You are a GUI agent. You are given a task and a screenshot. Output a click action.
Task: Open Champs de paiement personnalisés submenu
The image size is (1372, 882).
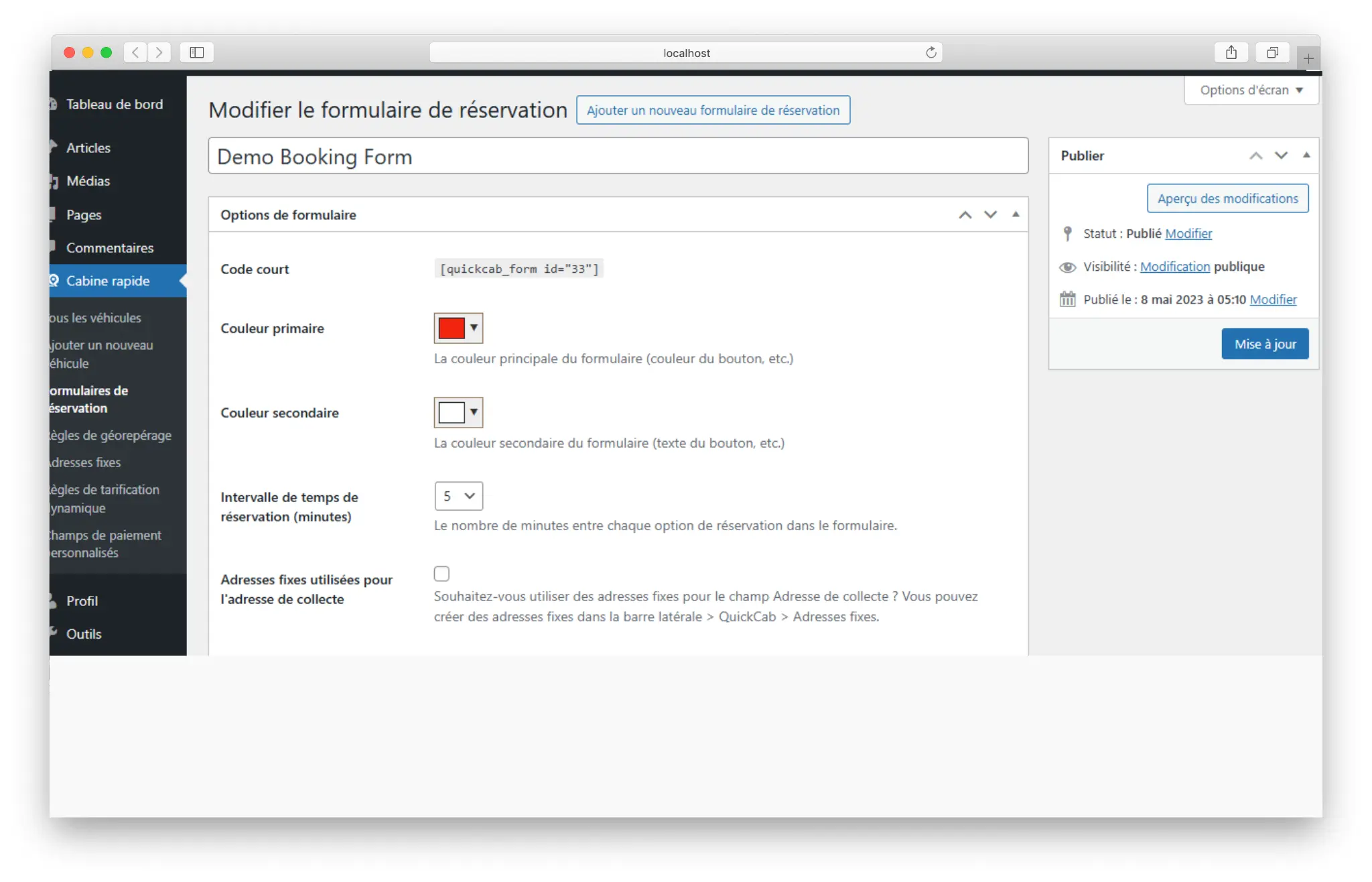[x=105, y=544]
